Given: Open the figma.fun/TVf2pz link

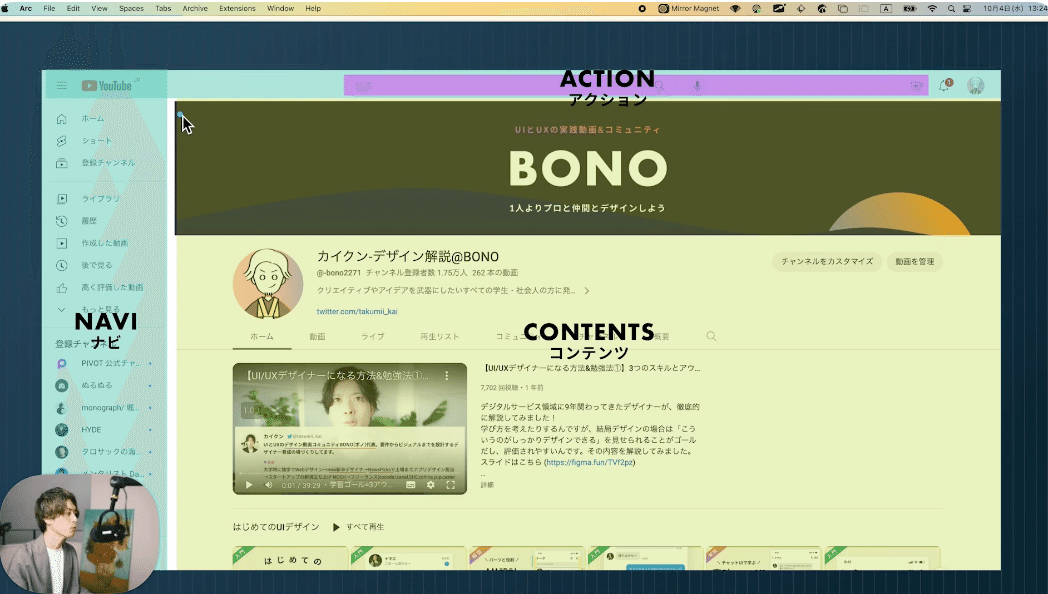Looking at the screenshot, I should (x=590, y=462).
